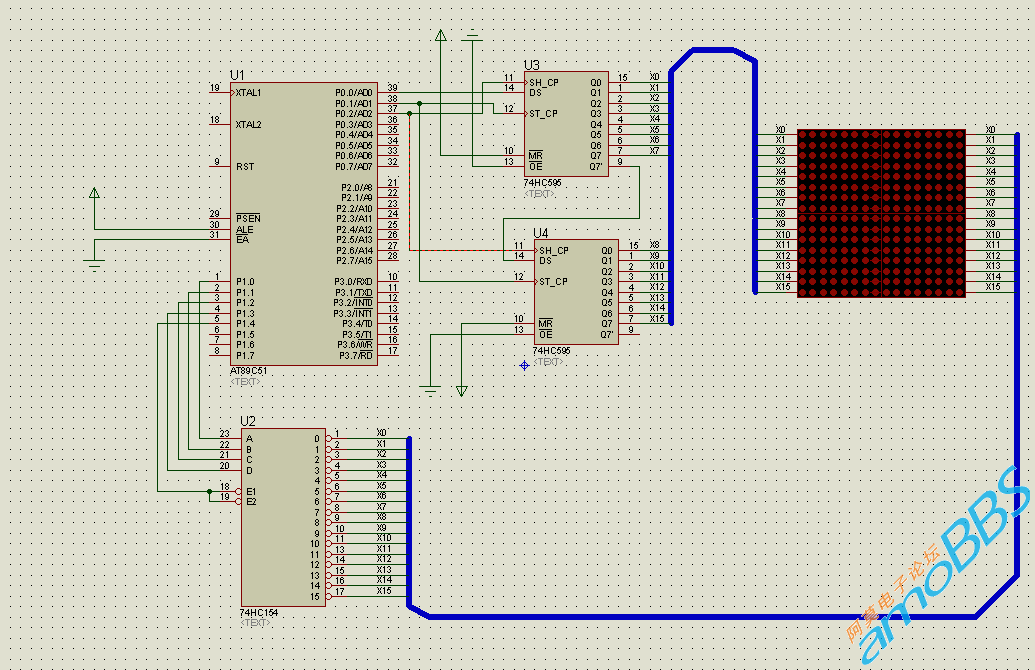Click the X8 wire label at U4's Q0
Image resolution: width=1035 pixels, height=670 pixels.
[x=654, y=245]
